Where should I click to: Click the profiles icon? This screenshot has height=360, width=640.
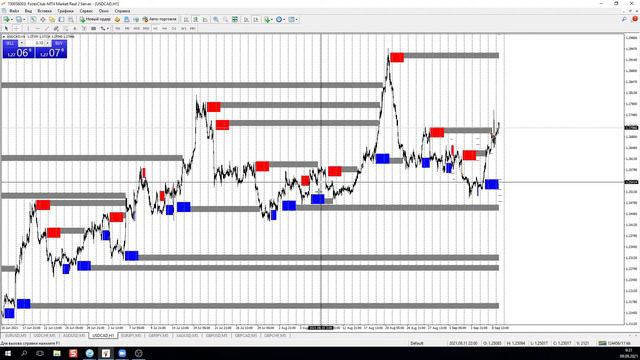(x=19, y=19)
